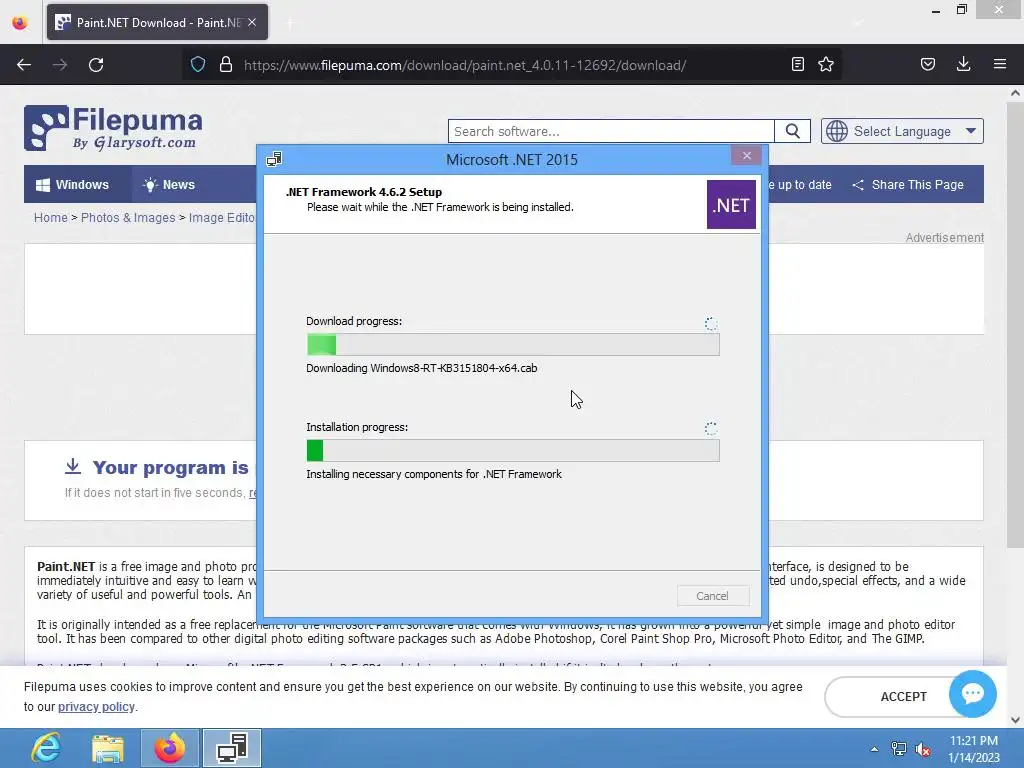Click the Installation progress bar

click(x=513, y=451)
